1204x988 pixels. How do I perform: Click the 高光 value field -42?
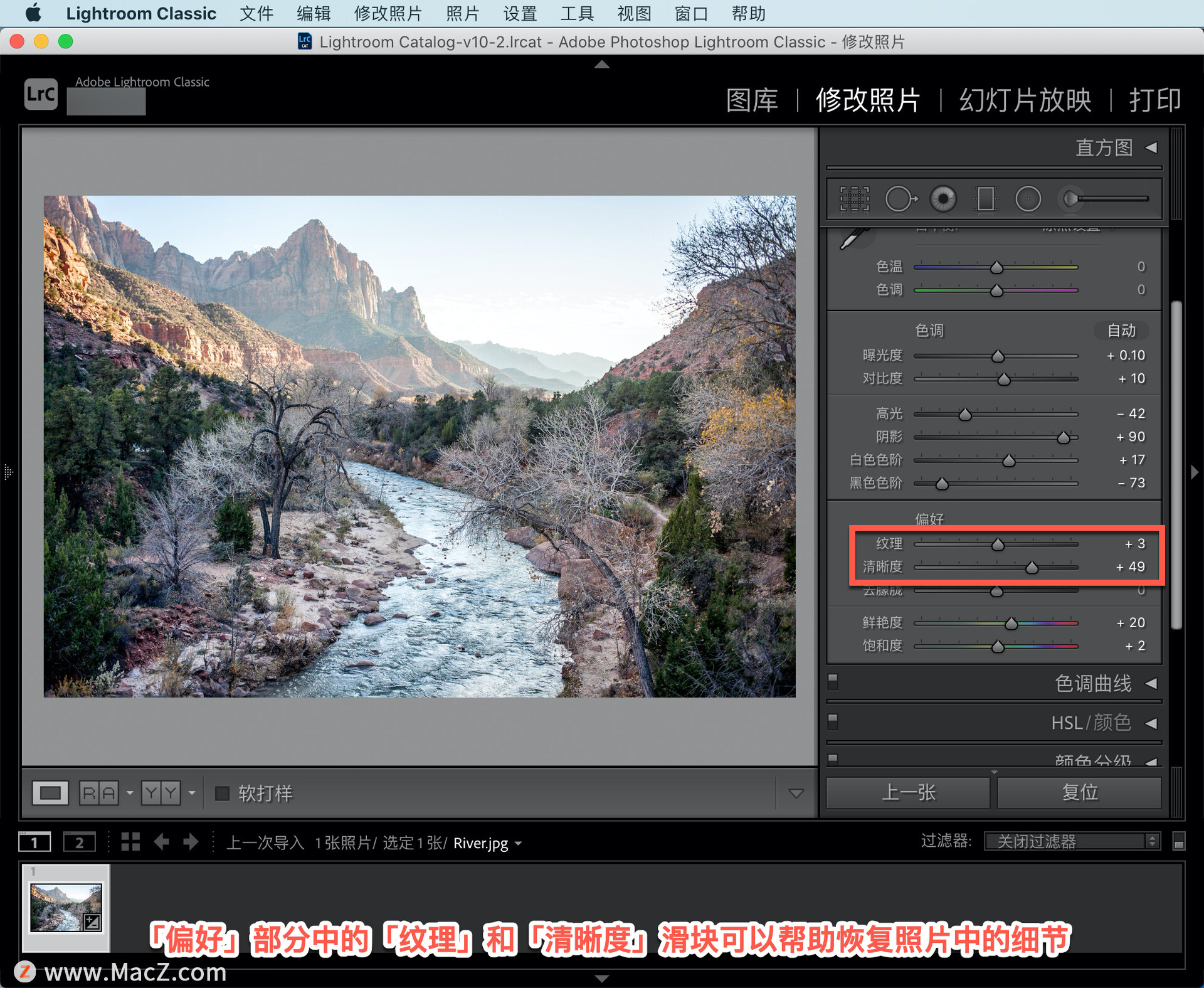point(1131,414)
